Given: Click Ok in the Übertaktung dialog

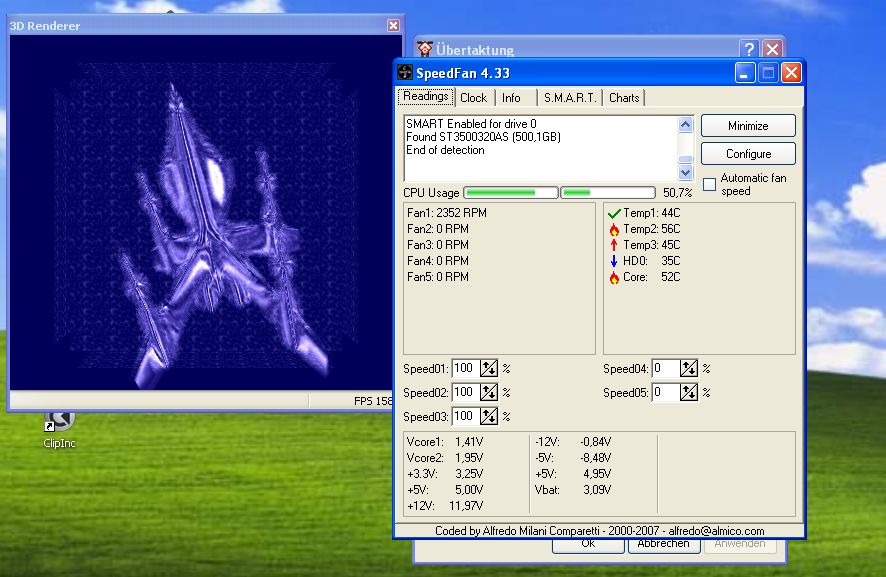Looking at the screenshot, I should 588,545.
